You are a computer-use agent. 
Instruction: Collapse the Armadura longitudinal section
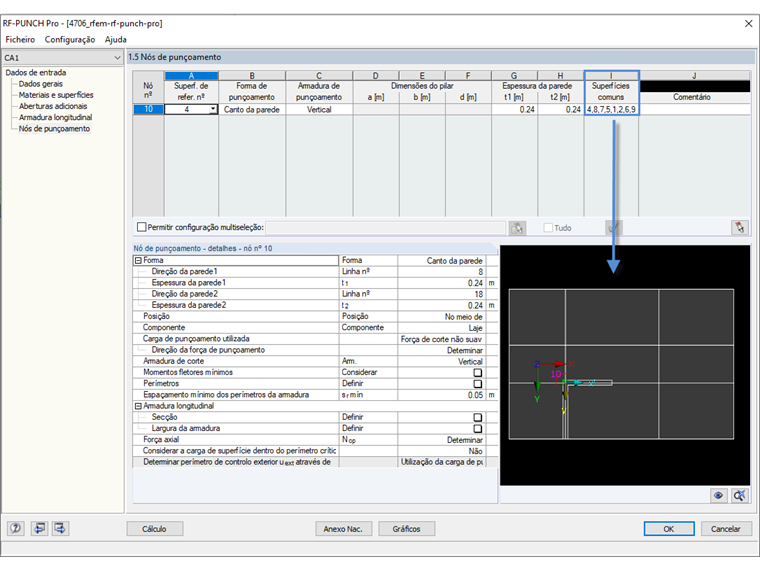(138, 406)
